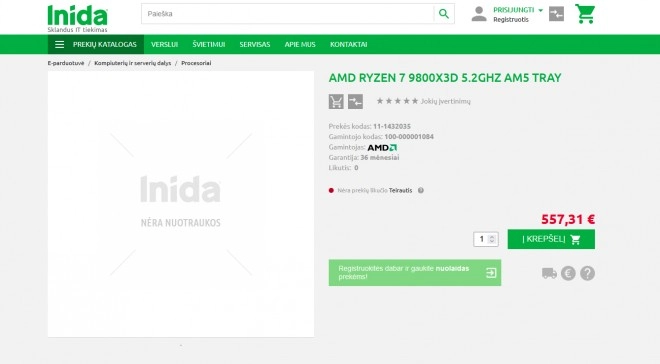Click the Jokių įvertinimų text
This screenshot has height=364, width=660.
click(446, 101)
